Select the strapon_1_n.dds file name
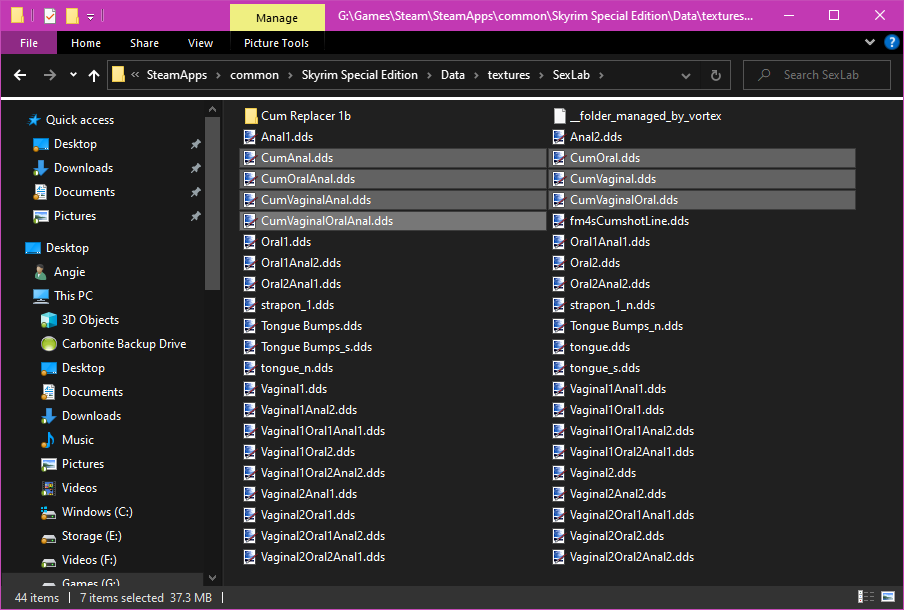904x610 pixels. pos(612,305)
